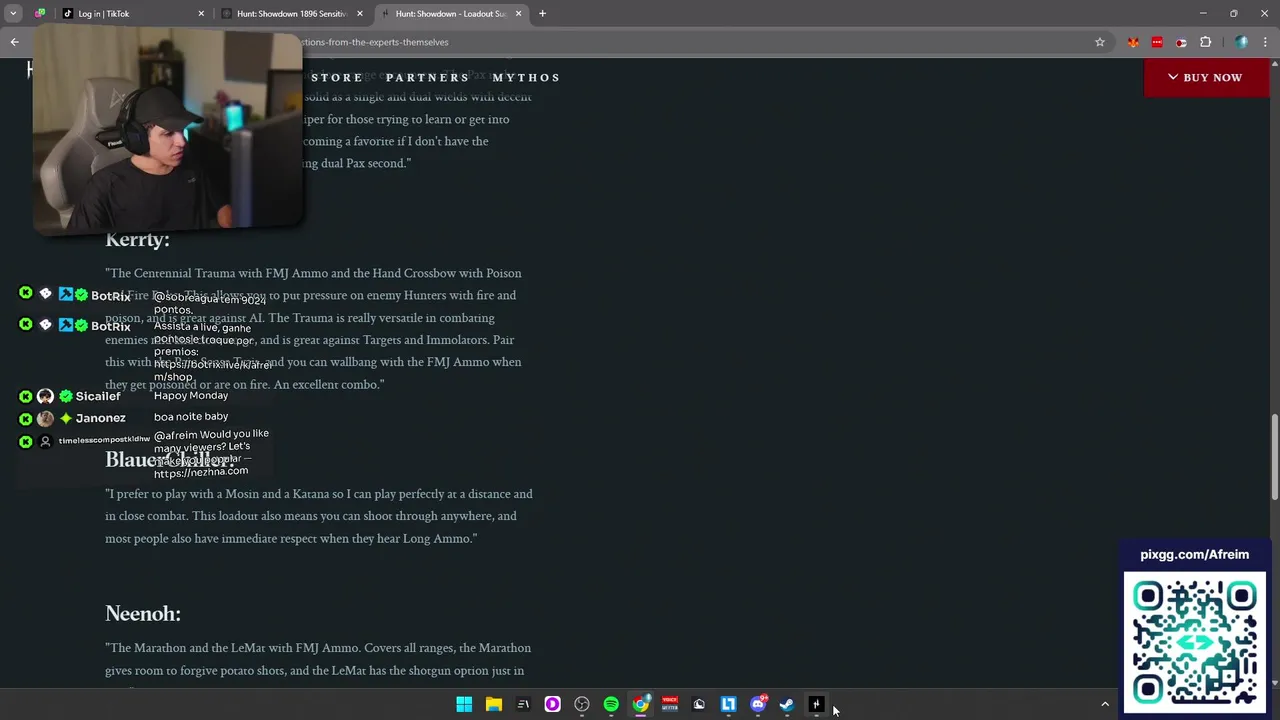This screenshot has width=1280, height=720.
Task: Click the pixgg.com/Afreim QR code
Action: point(1195,642)
